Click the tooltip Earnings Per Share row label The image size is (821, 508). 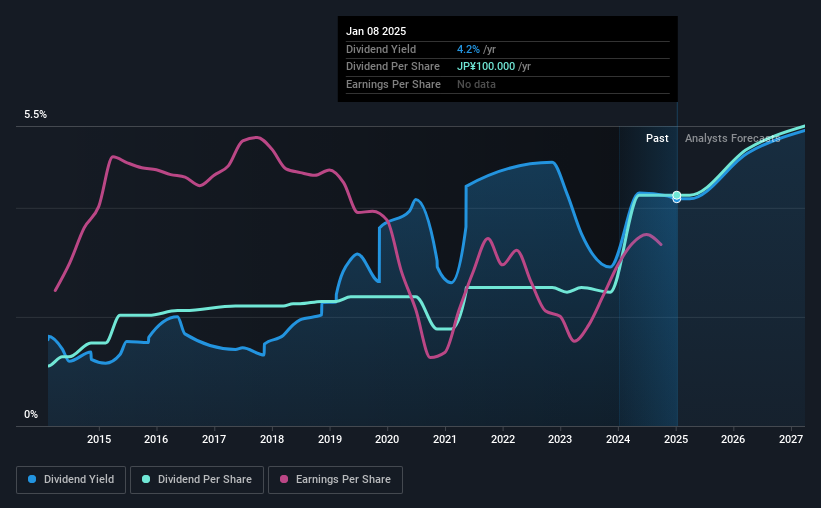point(393,84)
